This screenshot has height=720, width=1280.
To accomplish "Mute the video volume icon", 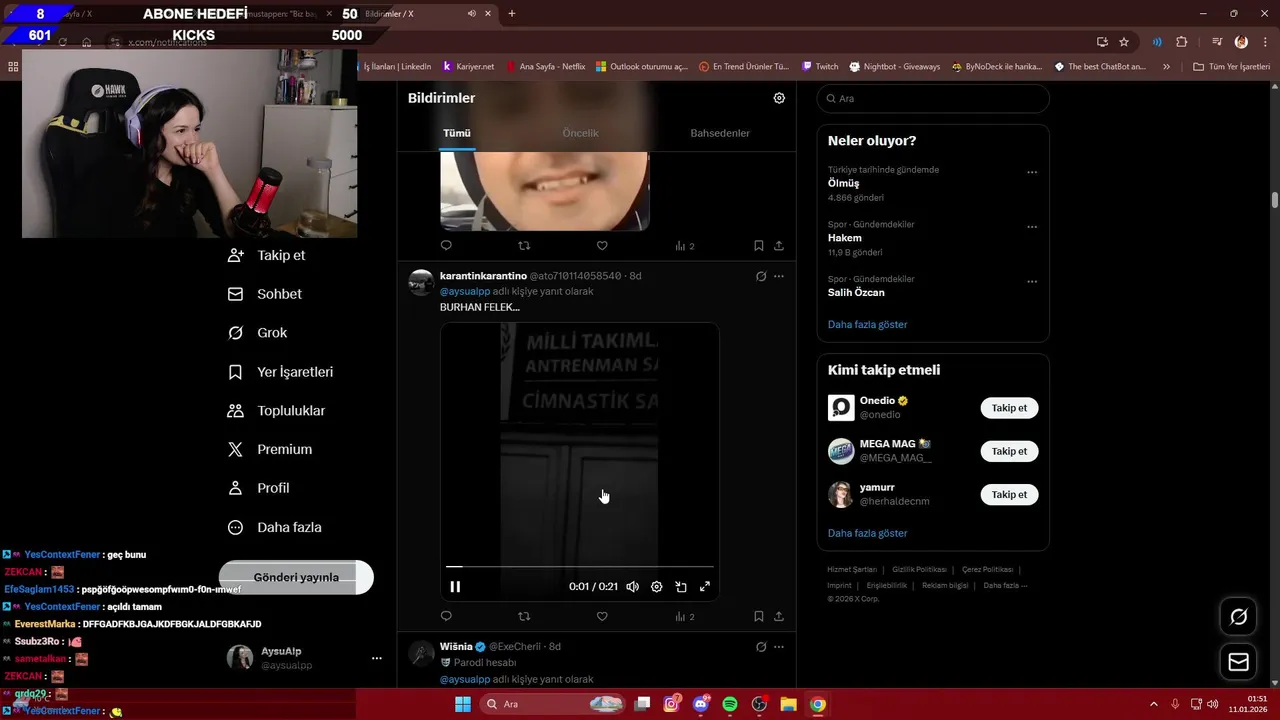I will [x=632, y=587].
